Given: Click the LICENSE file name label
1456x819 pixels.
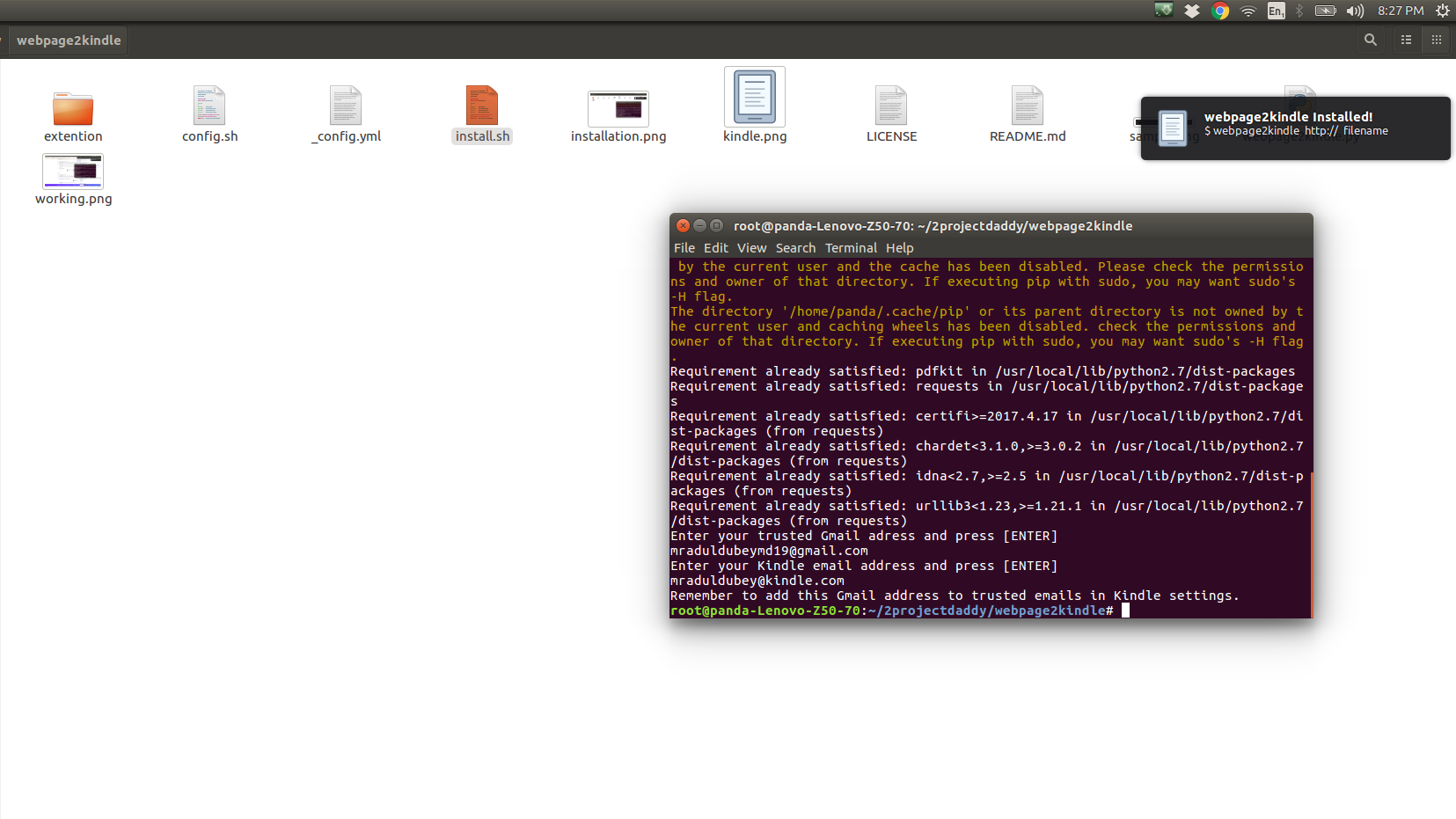Looking at the screenshot, I should (x=891, y=136).
